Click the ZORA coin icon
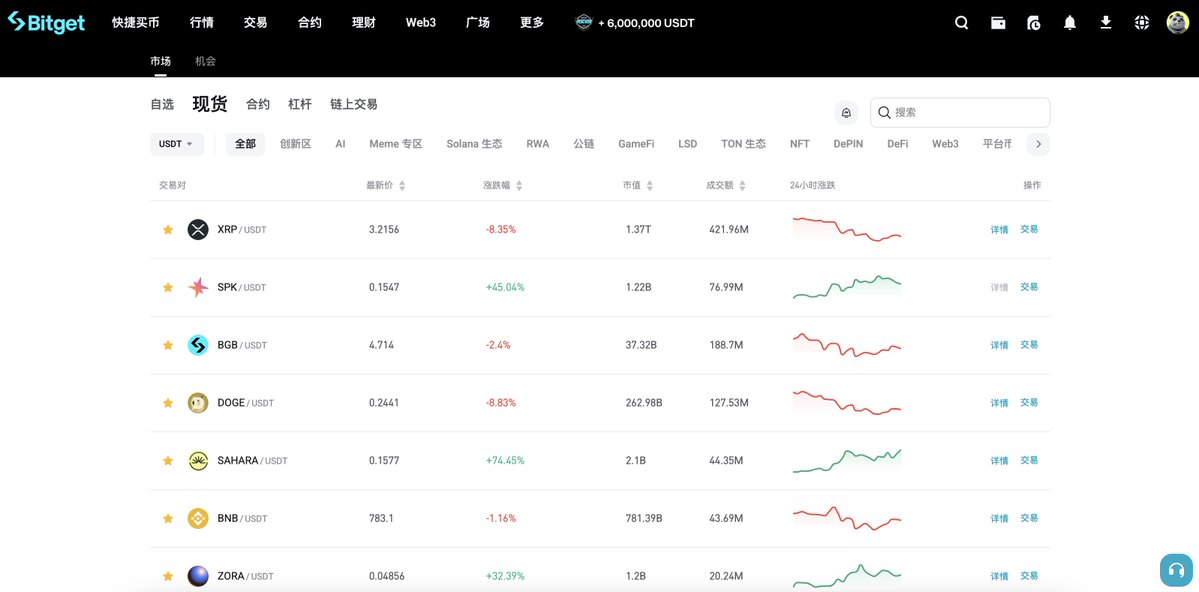The width and height of the screenshot is (1199, 592). [x=198, y=576]
